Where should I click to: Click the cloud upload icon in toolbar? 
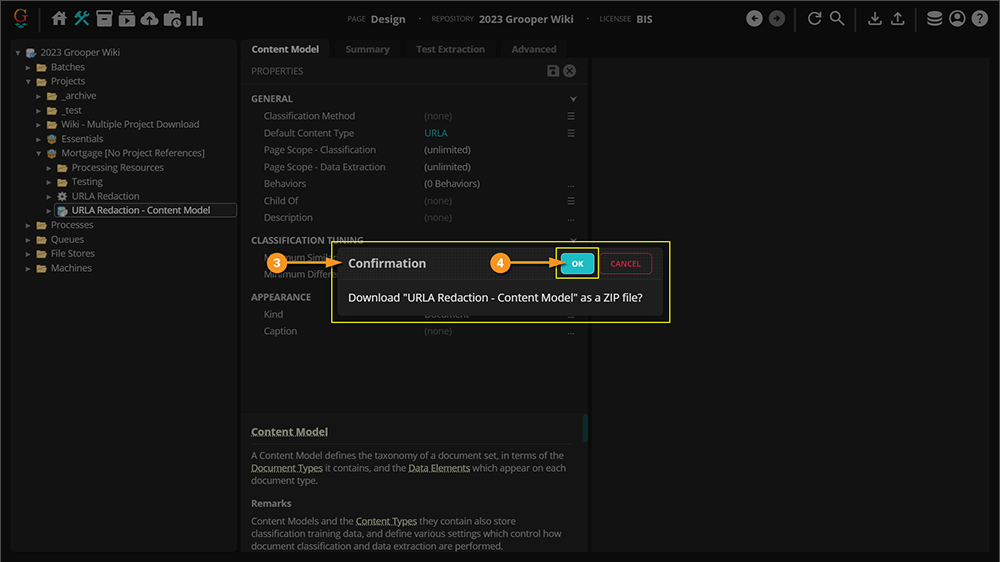149,19
